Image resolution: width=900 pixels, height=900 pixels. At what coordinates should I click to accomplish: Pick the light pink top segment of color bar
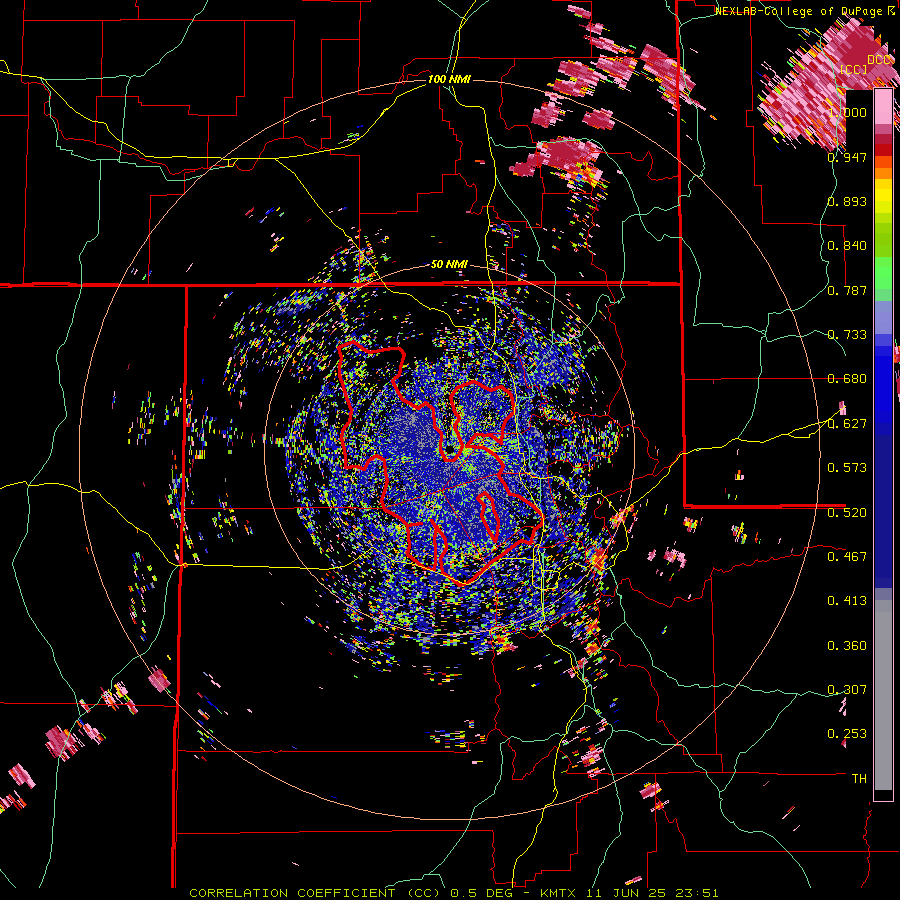883,107
